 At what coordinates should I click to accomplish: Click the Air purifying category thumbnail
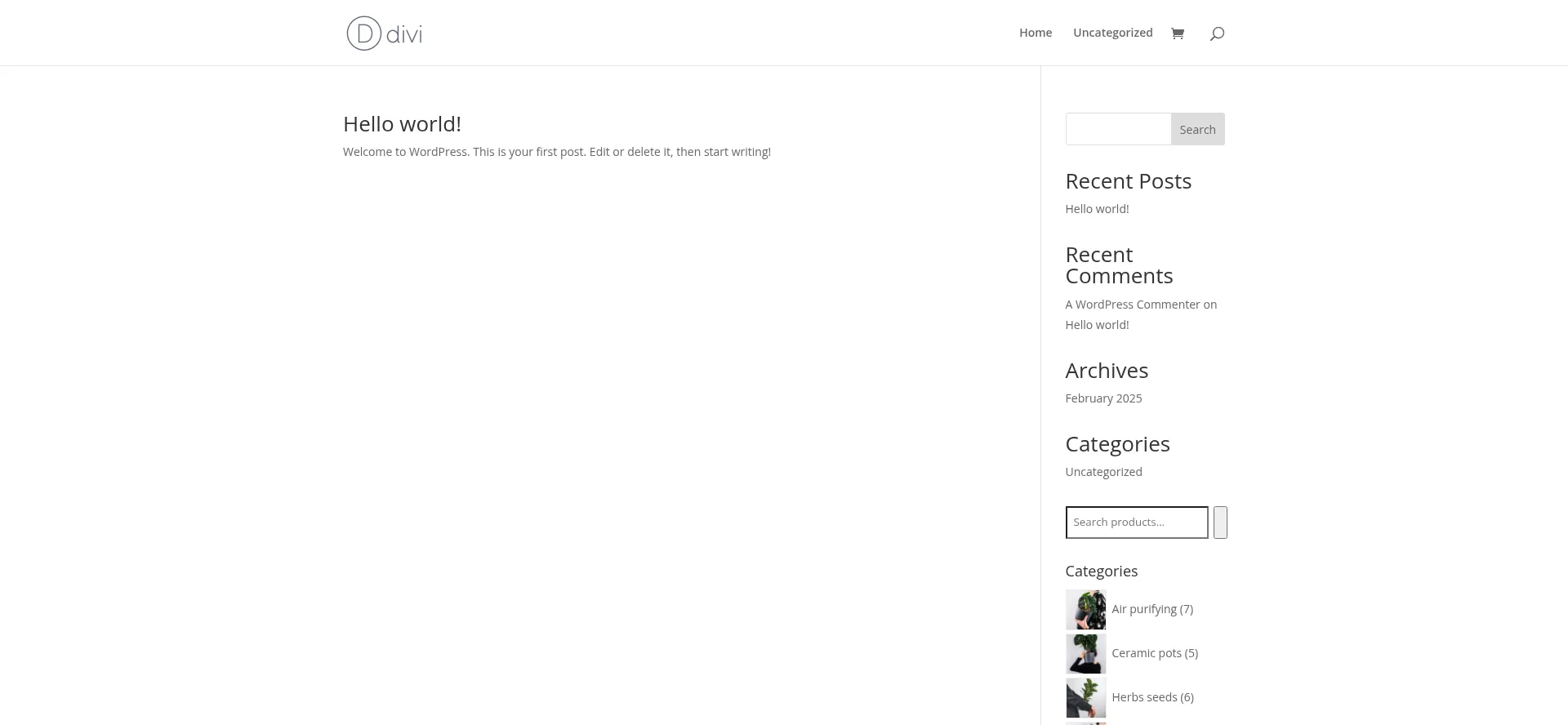(x=1085, y=610)
